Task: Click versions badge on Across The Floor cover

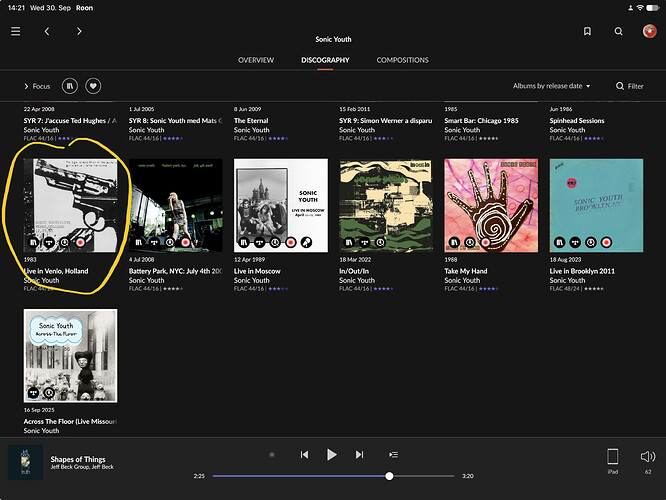Action: click(49, 393)
